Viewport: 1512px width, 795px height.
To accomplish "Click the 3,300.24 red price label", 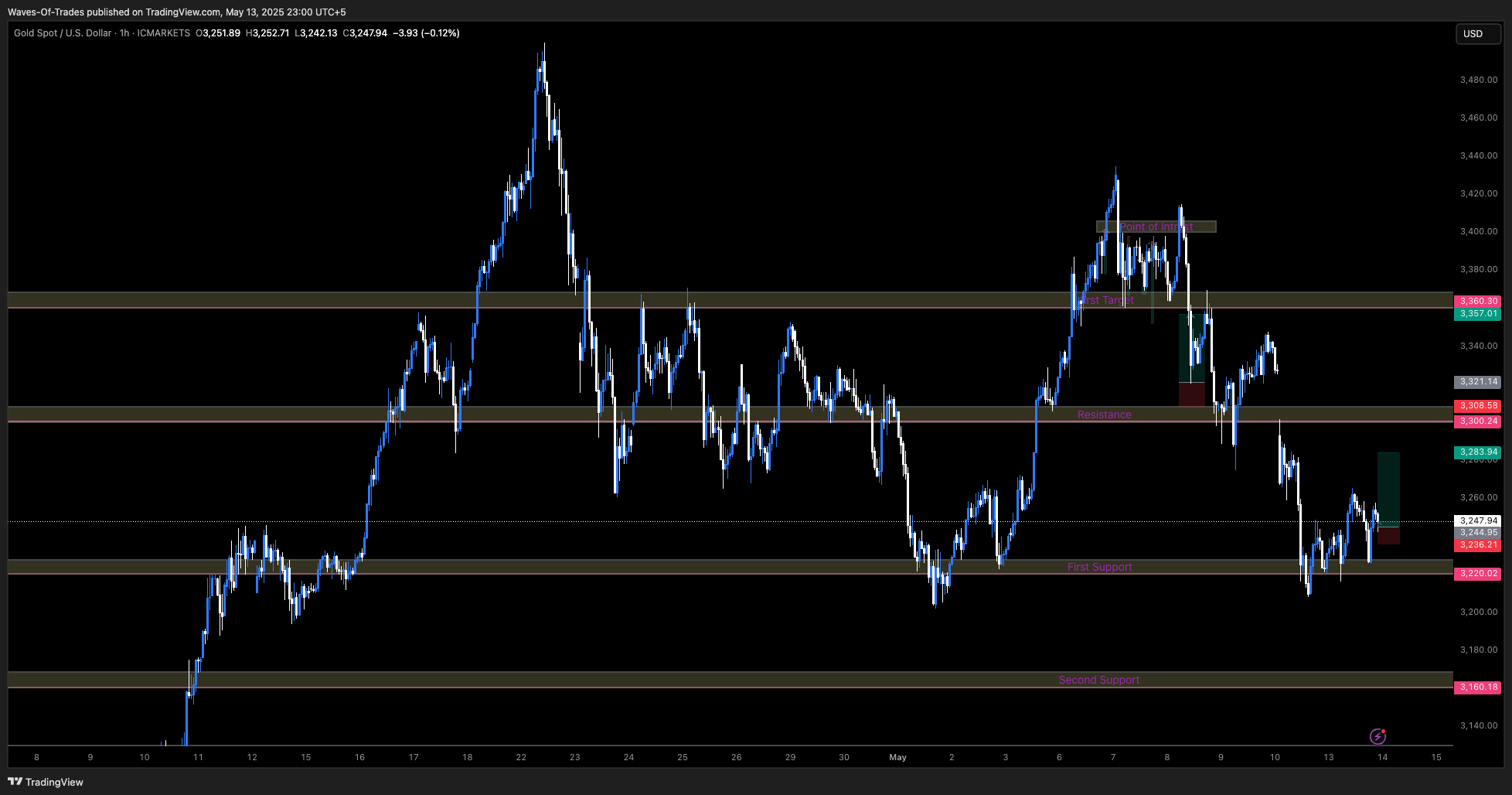I will pyautogui.click(x=1478, y=421).
